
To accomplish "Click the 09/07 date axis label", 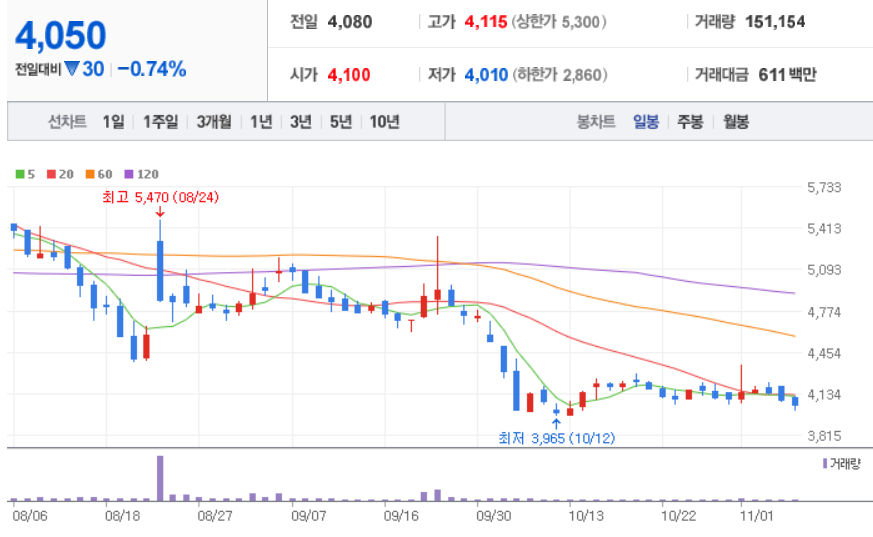I will point(308,516).
